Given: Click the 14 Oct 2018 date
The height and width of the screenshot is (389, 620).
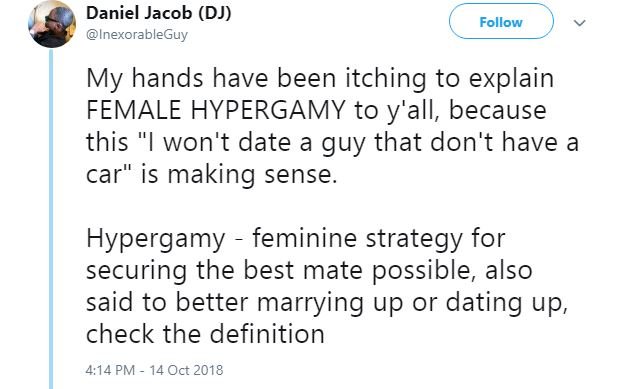Looking at the screenshot, I should (x=186, y=370).
